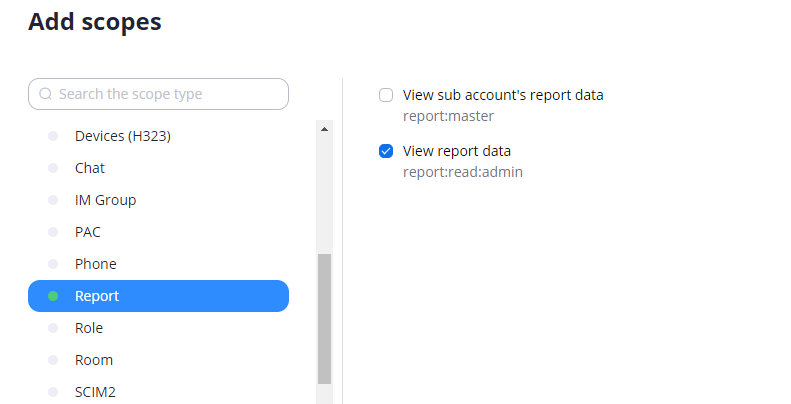Click the scope list scrollbar thumb
The image size is (791, 404).
pyautogui.click(x=324, y=319)
